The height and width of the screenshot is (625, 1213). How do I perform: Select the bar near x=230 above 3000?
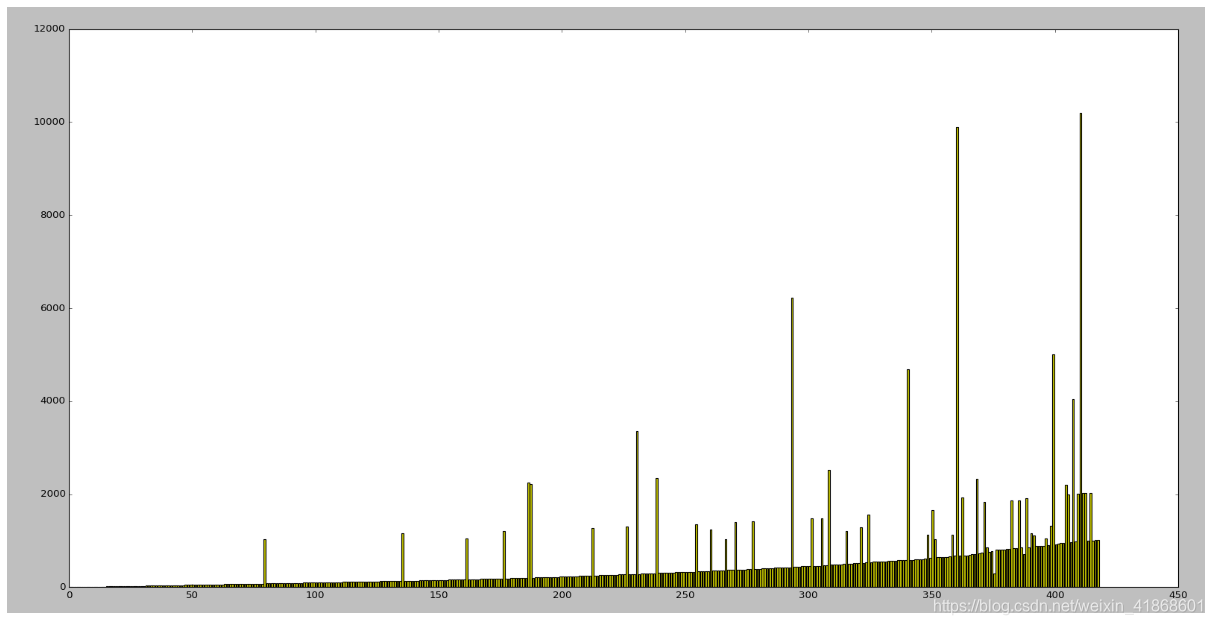(637, 509)
